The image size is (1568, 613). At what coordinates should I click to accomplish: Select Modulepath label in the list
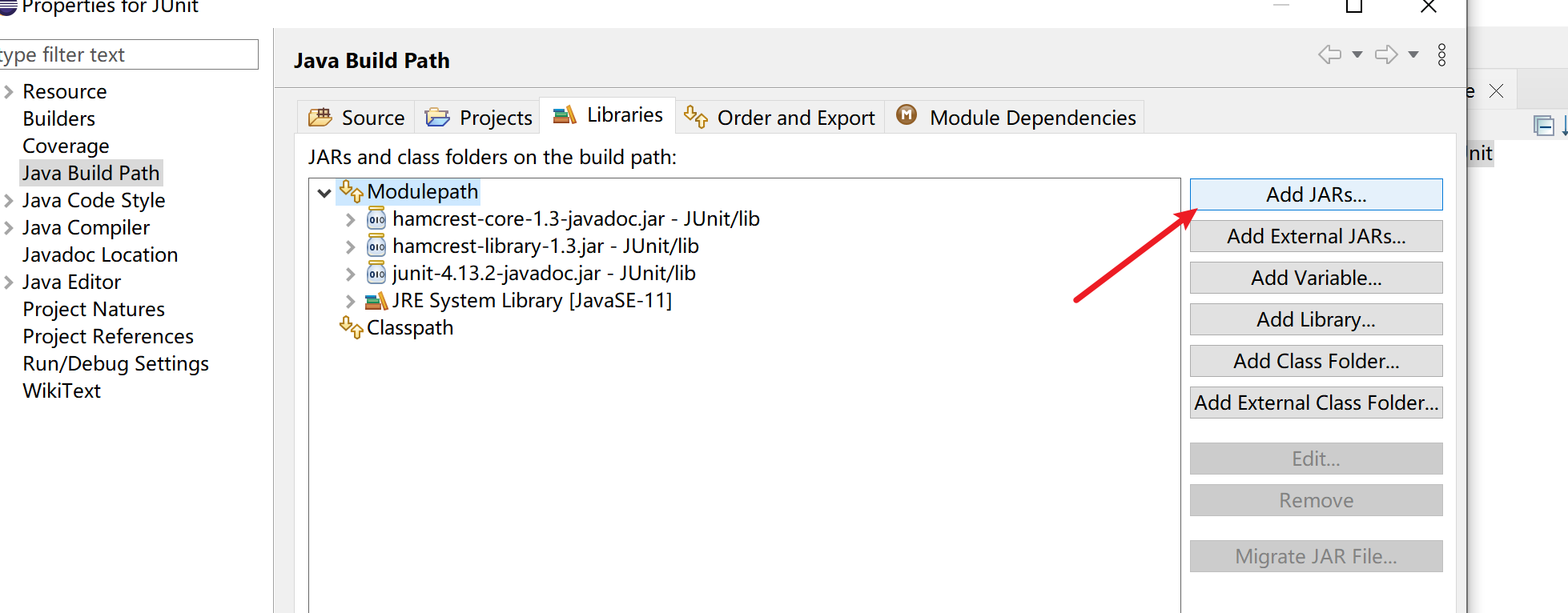tap(423, 191)
